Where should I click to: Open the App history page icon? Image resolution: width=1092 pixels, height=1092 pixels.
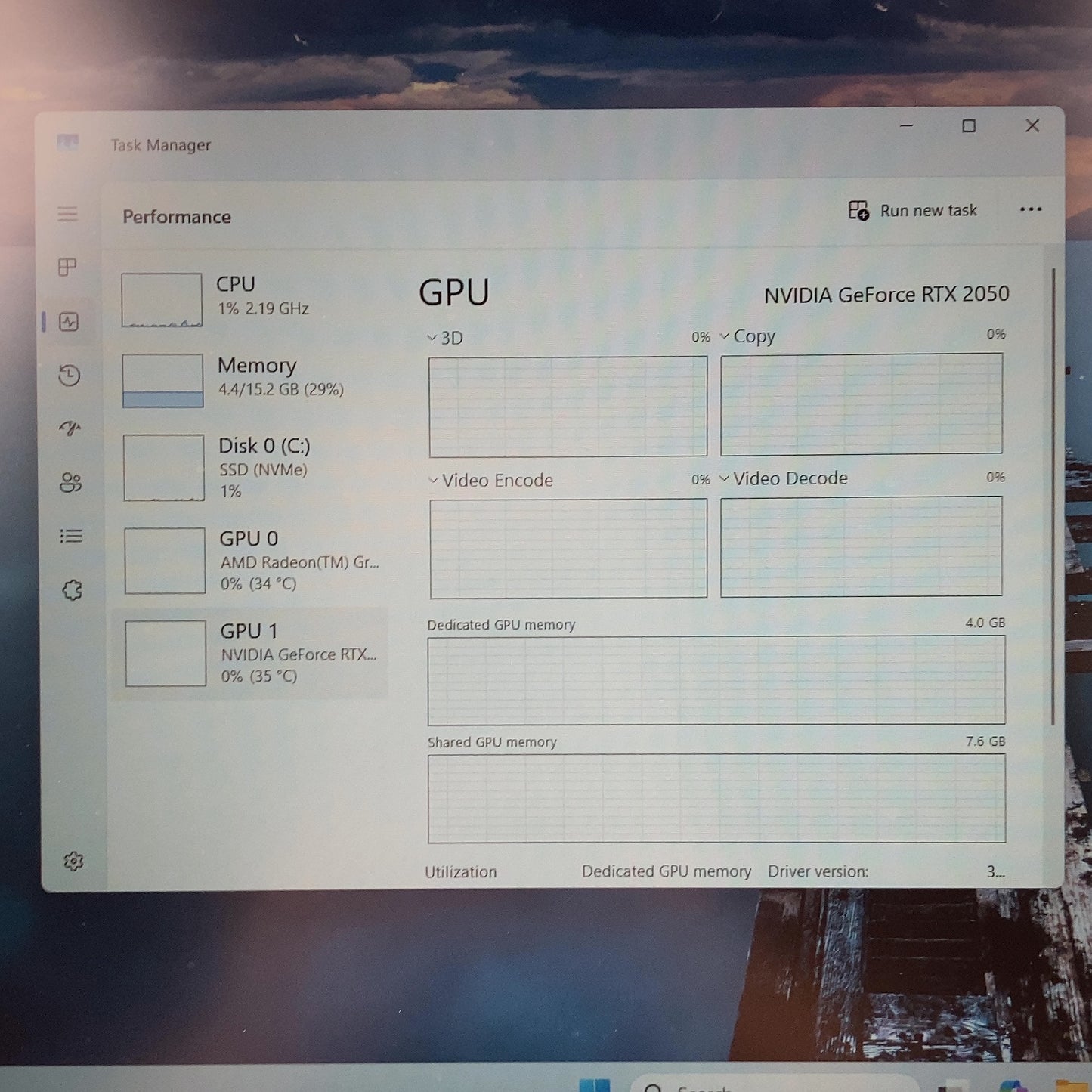click(70, 376)
